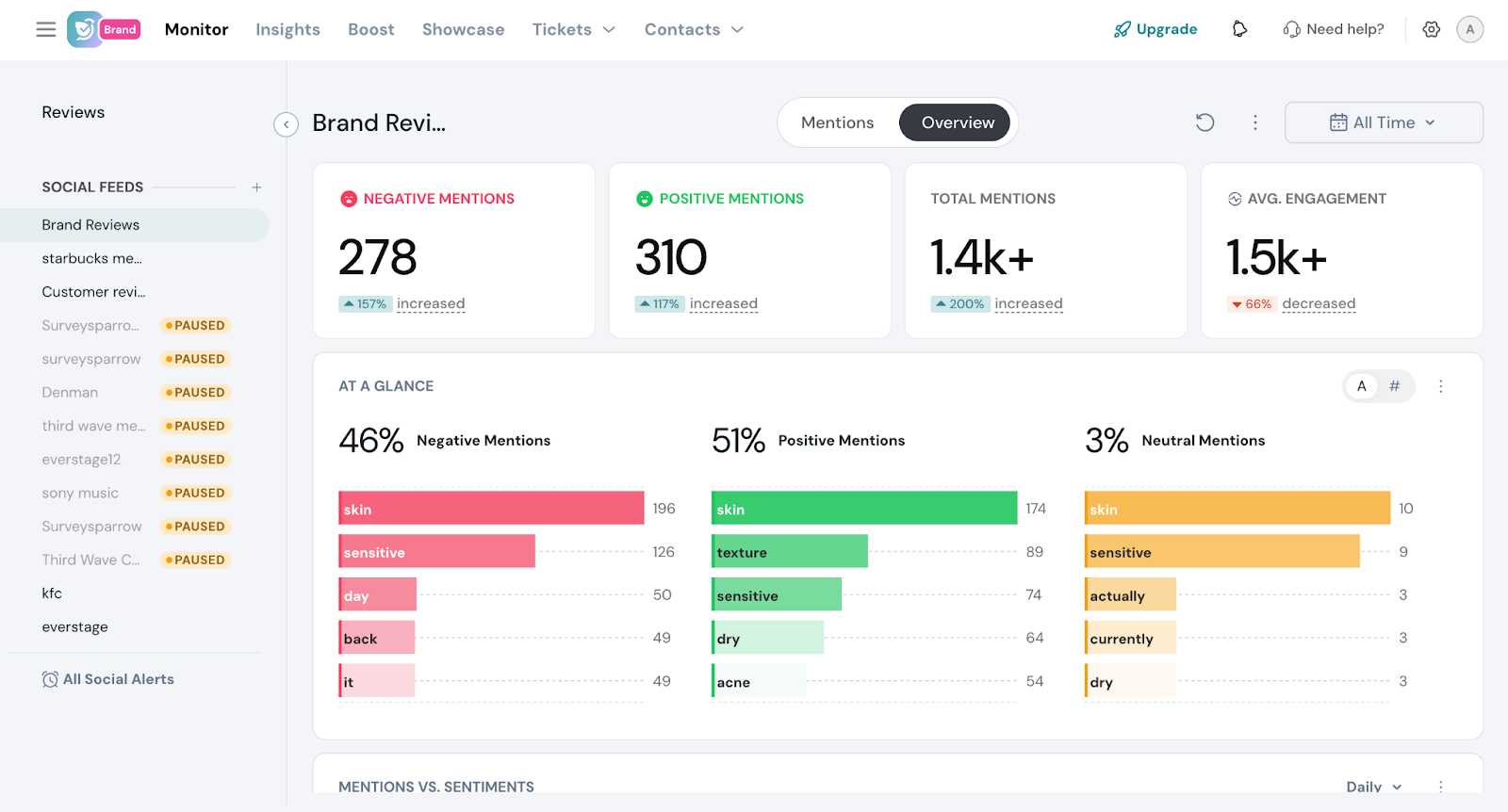The height and width of the screenshot is (812, 1508).
Task: Open the At a Glance three-dot menu
Action: 1440,386
